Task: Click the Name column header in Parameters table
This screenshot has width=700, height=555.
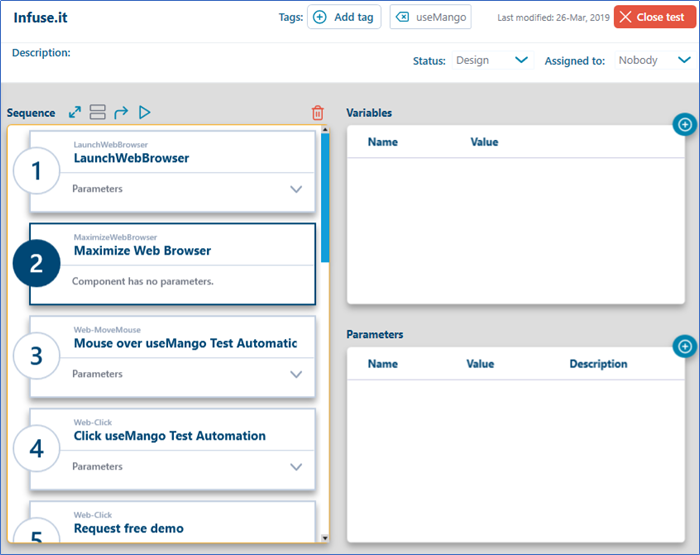Action: pyautogui.click(x=383, y=364)
